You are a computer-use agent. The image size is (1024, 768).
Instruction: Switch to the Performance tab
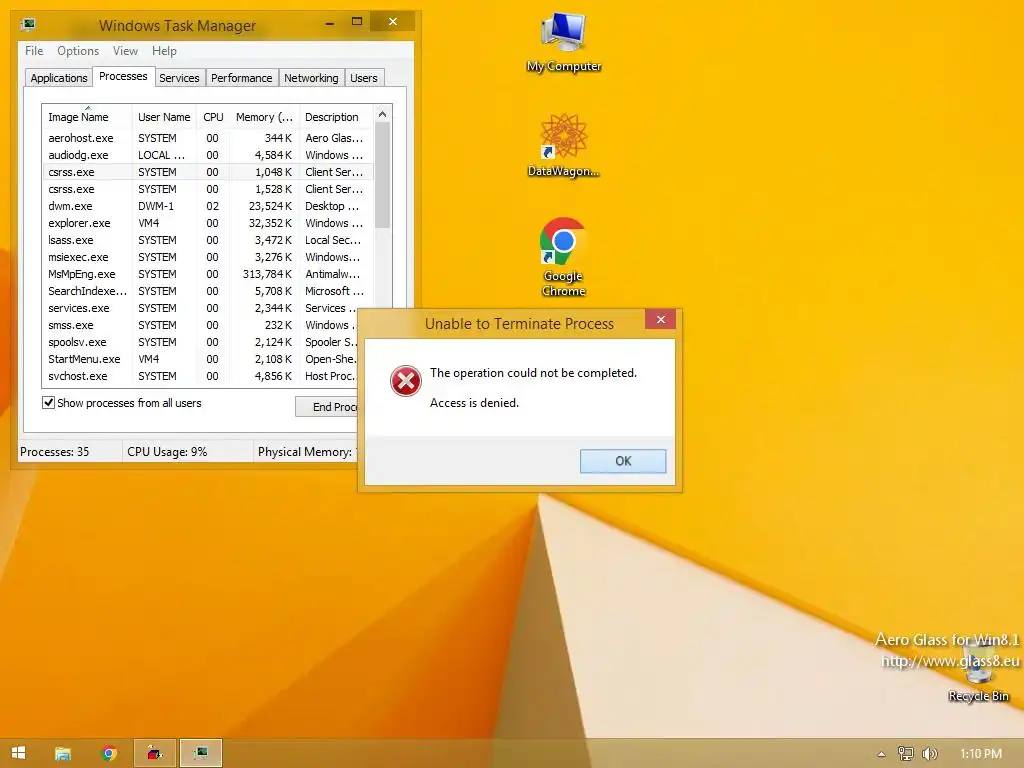tap(241, 78)
